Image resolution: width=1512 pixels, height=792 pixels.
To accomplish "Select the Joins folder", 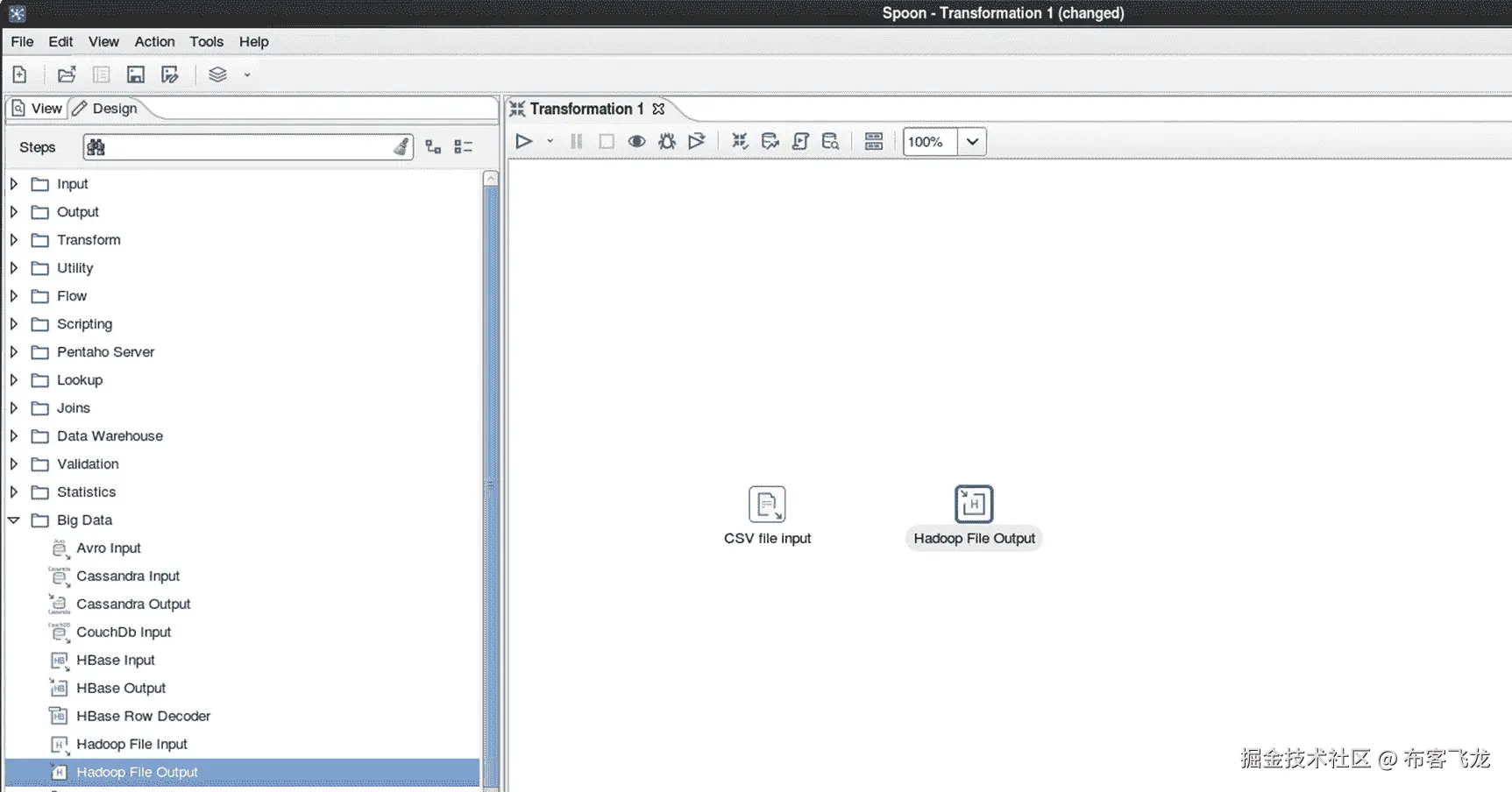I will 74,408.
